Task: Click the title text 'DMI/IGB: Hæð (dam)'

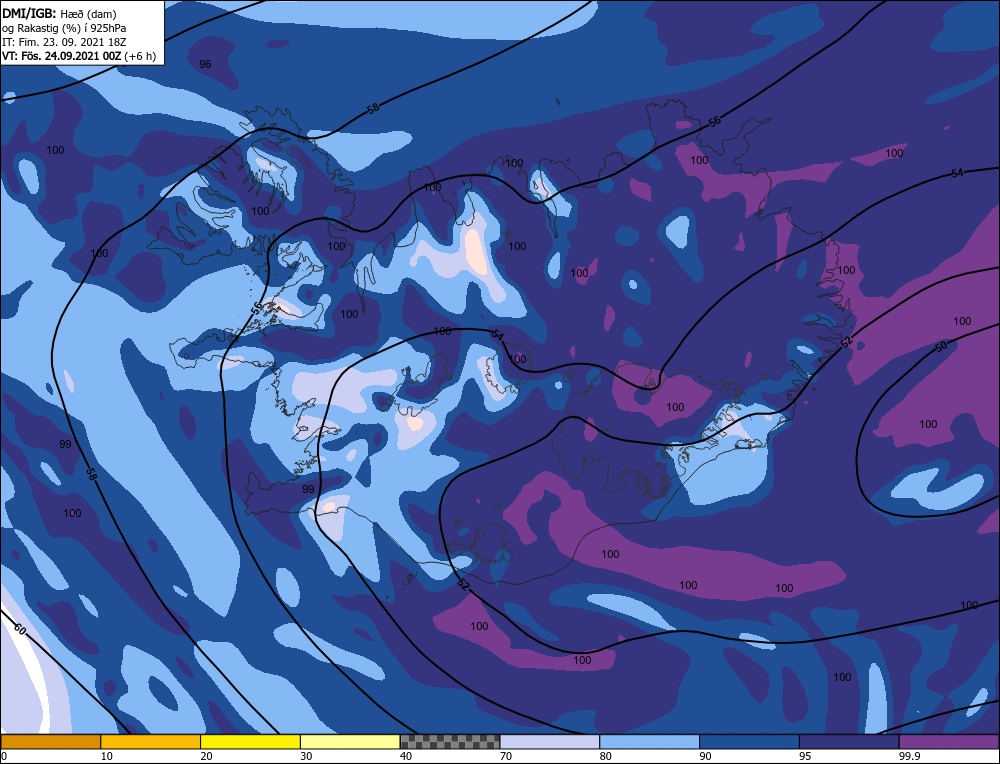Action: (59, 14)
